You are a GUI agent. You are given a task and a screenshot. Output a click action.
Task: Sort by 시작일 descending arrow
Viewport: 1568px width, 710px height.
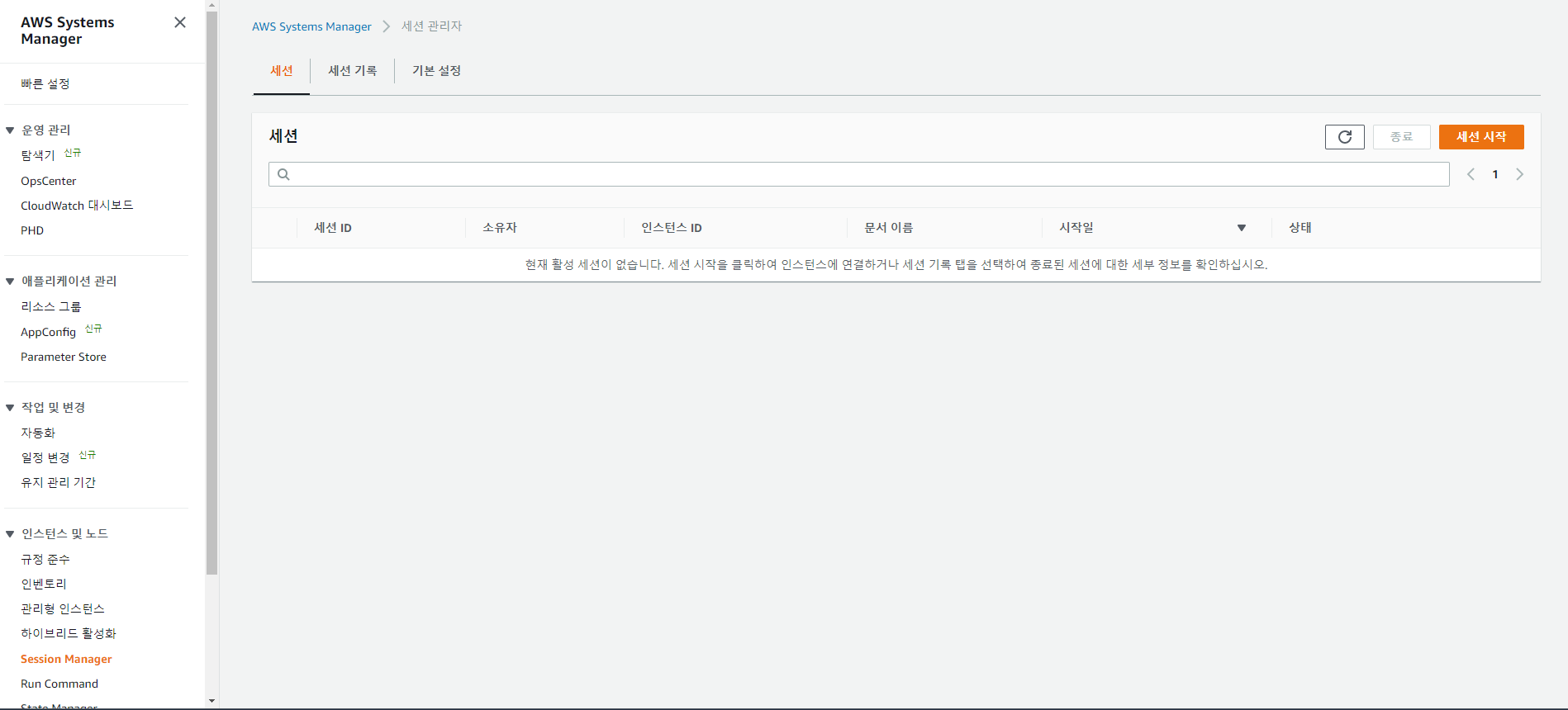coord(1241,228)
